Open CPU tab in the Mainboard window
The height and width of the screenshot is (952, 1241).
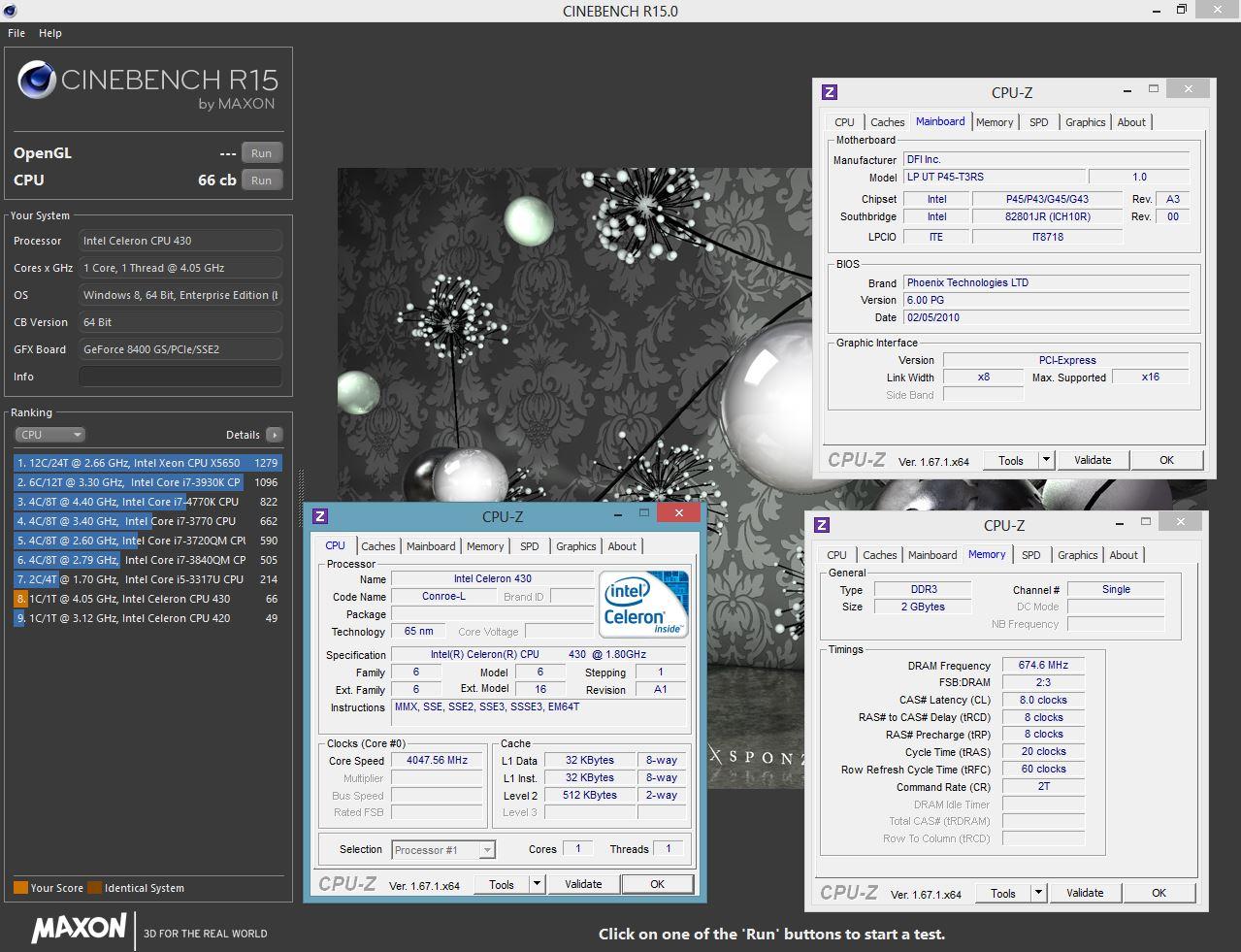[x=844, y=122]
